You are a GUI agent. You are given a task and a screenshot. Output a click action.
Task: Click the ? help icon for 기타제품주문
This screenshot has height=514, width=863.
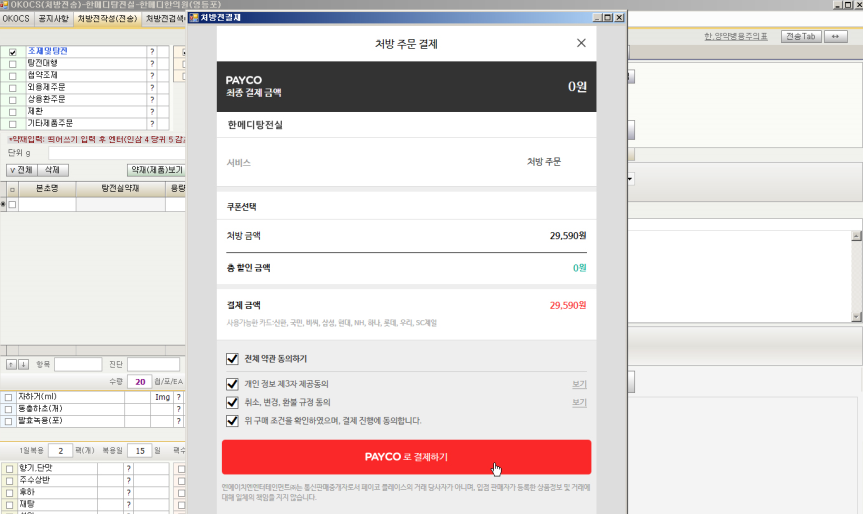(152, 124)
